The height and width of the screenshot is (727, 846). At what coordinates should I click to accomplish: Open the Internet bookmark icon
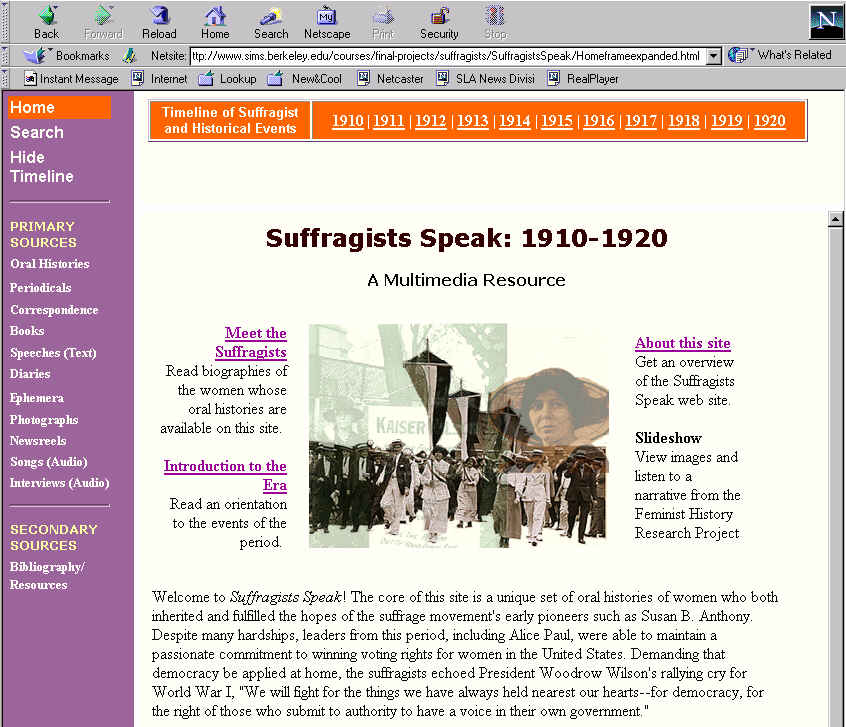[x=139, y=78]
